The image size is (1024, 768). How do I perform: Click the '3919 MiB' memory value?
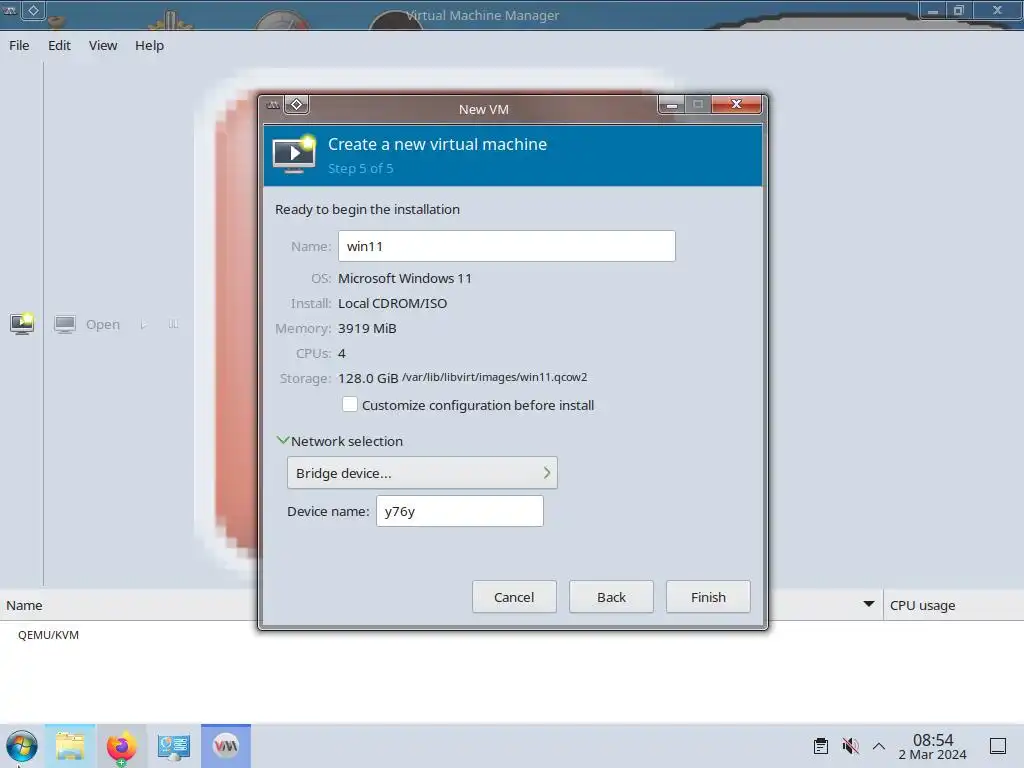pos(367,328)
